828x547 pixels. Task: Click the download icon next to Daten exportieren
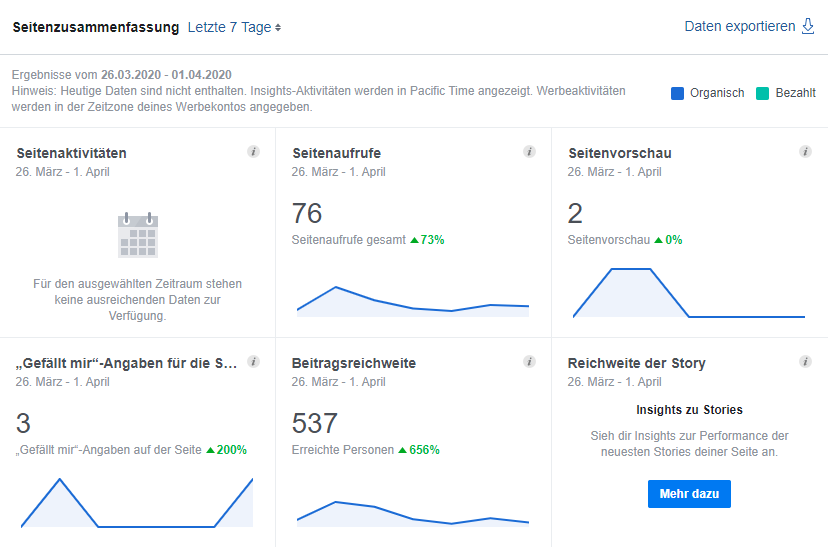point(808,26)
